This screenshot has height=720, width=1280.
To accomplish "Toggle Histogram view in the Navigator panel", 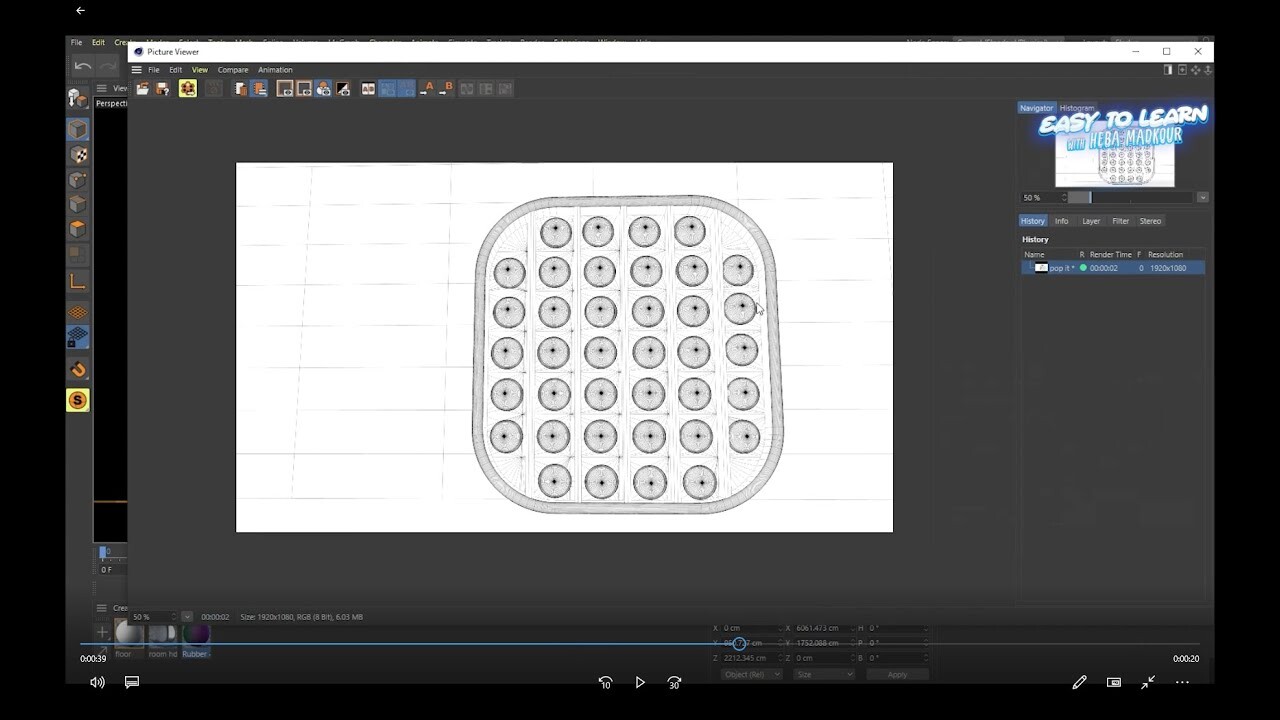I will 1077,107.
